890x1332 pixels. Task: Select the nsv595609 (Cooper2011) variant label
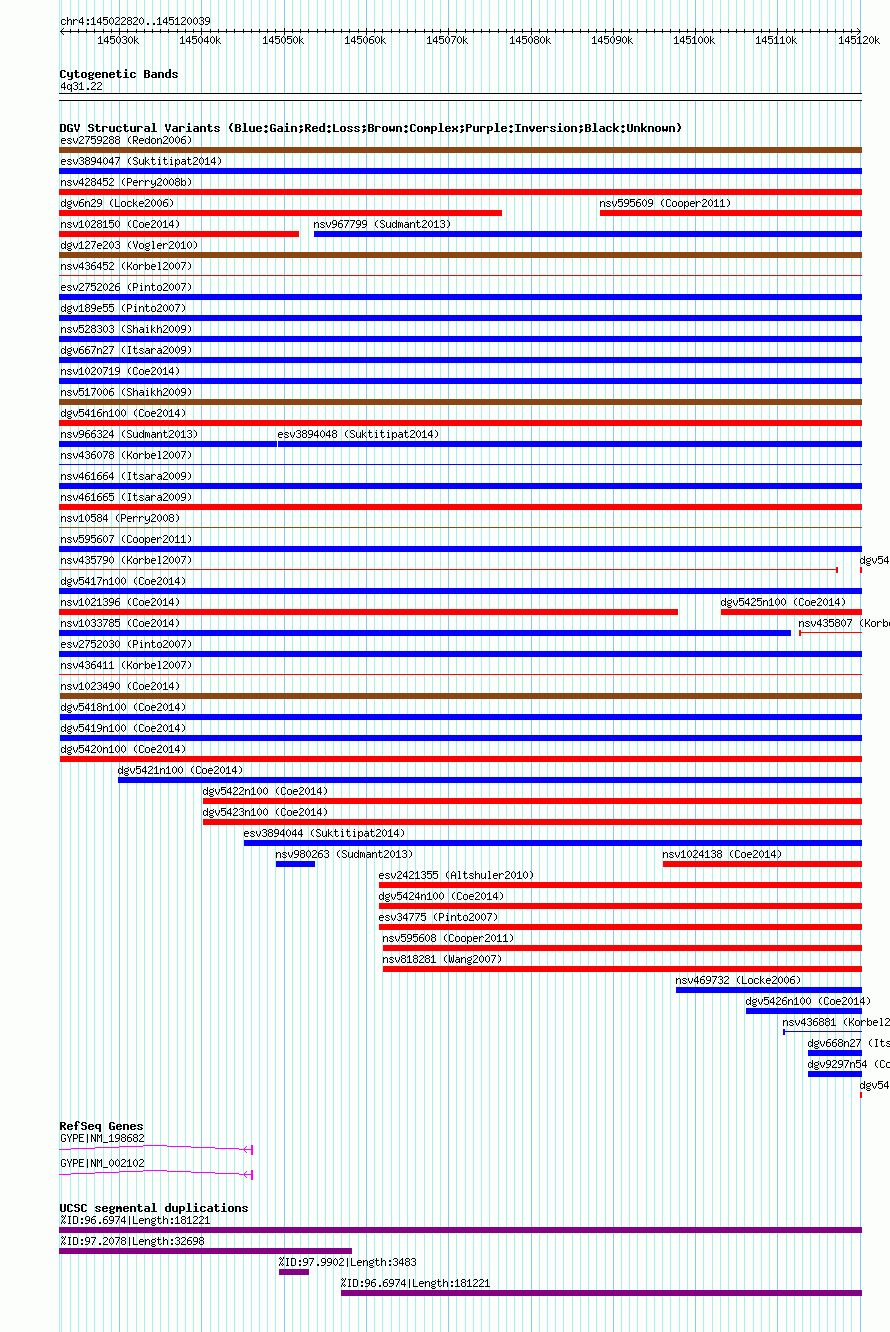tap(665, 203)
